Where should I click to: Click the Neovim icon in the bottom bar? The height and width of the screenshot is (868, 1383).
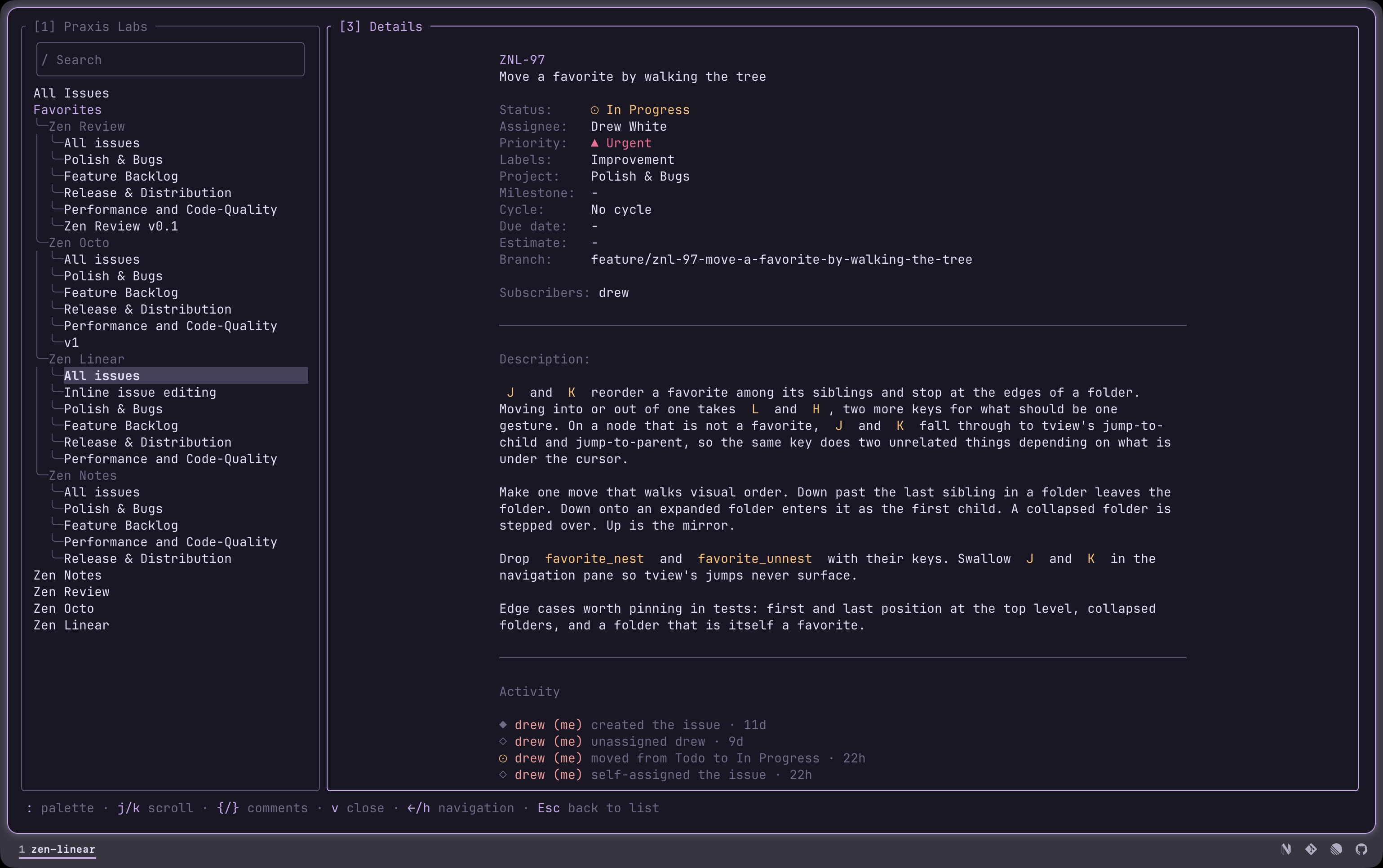(1286, 849)
